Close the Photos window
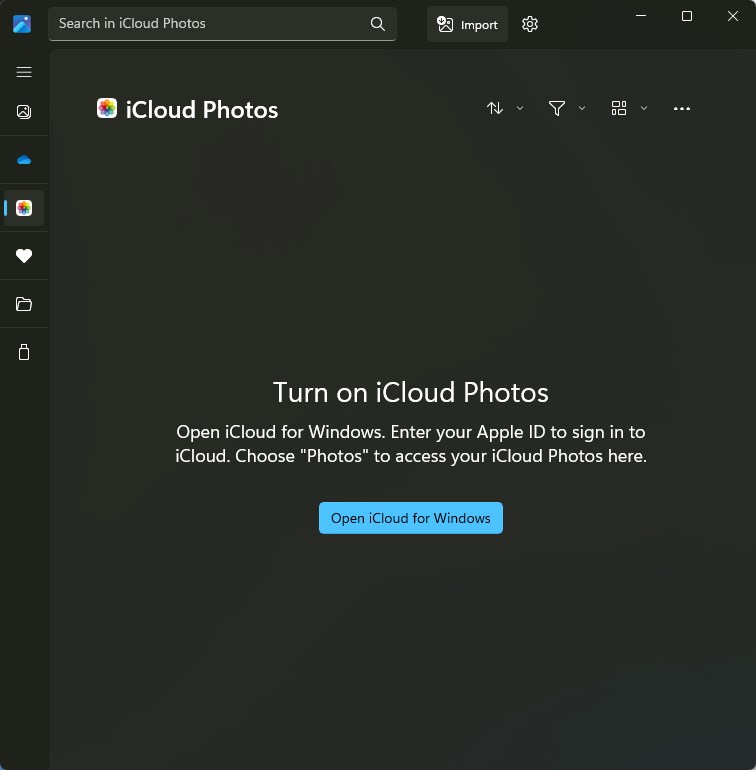This screenshot has height=770, width=756. [732, 16]
